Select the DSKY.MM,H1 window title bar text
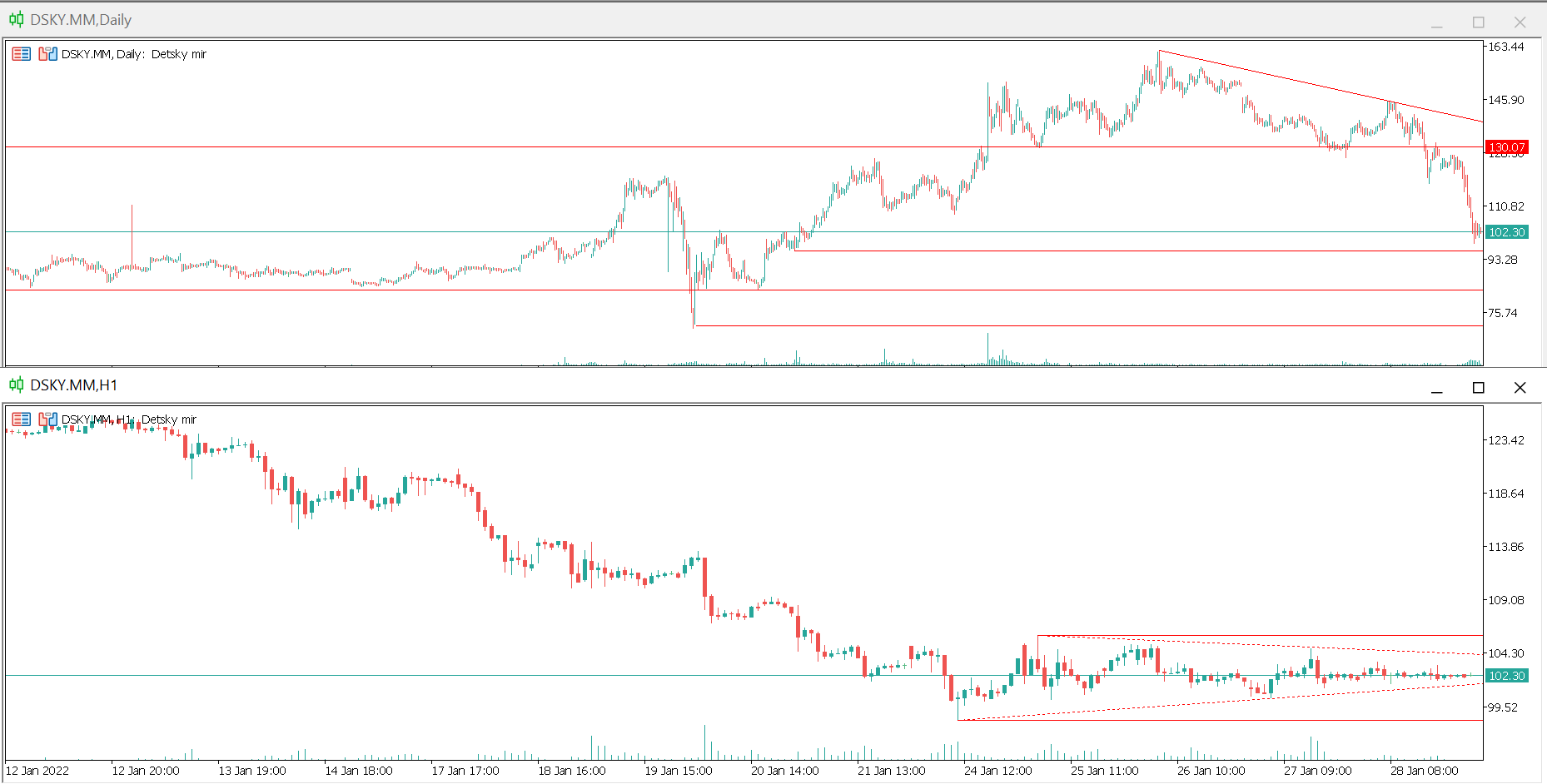Screen dimensions: 1547x784 (x=74, y=385)
